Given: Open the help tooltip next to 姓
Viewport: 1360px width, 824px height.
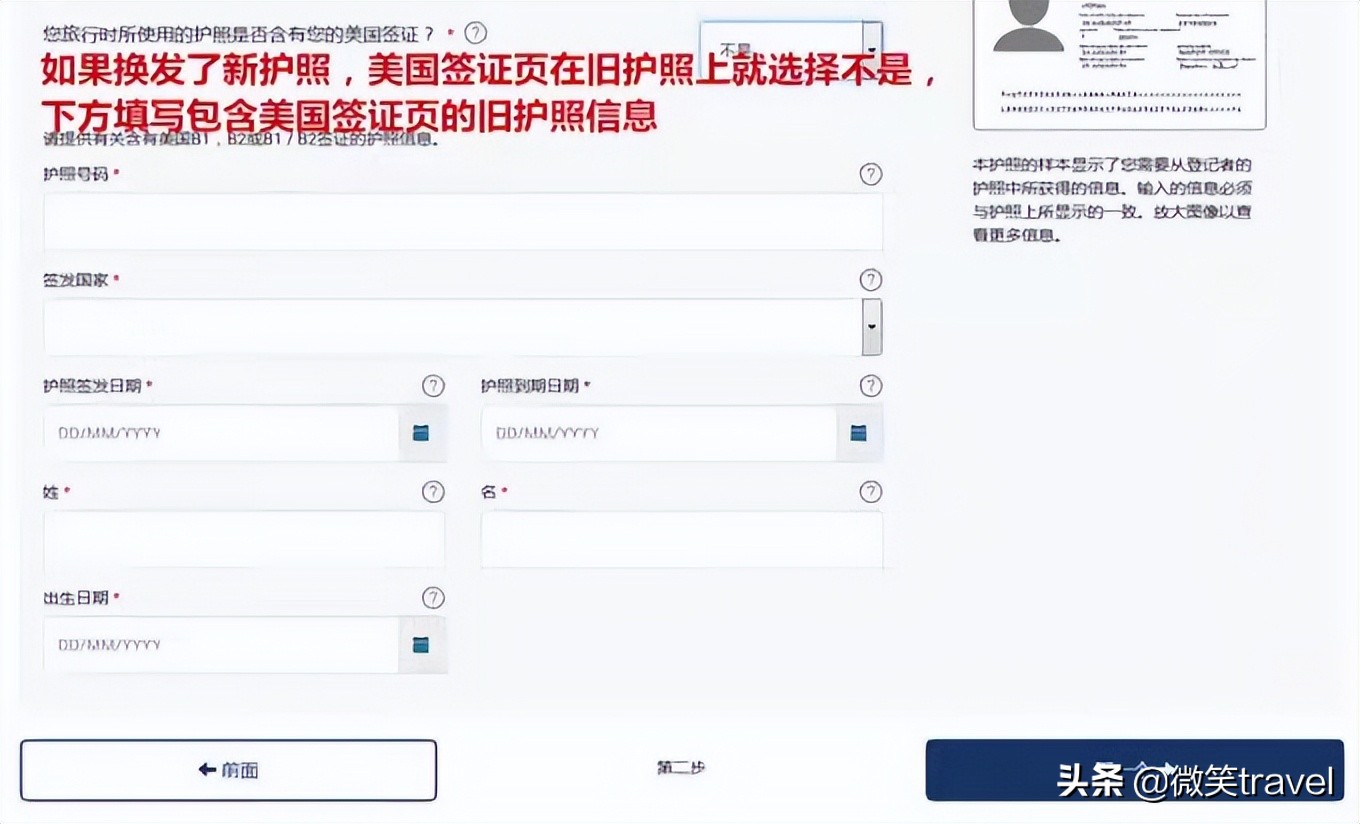Looking at the screenshot, I should coord(433,492).
